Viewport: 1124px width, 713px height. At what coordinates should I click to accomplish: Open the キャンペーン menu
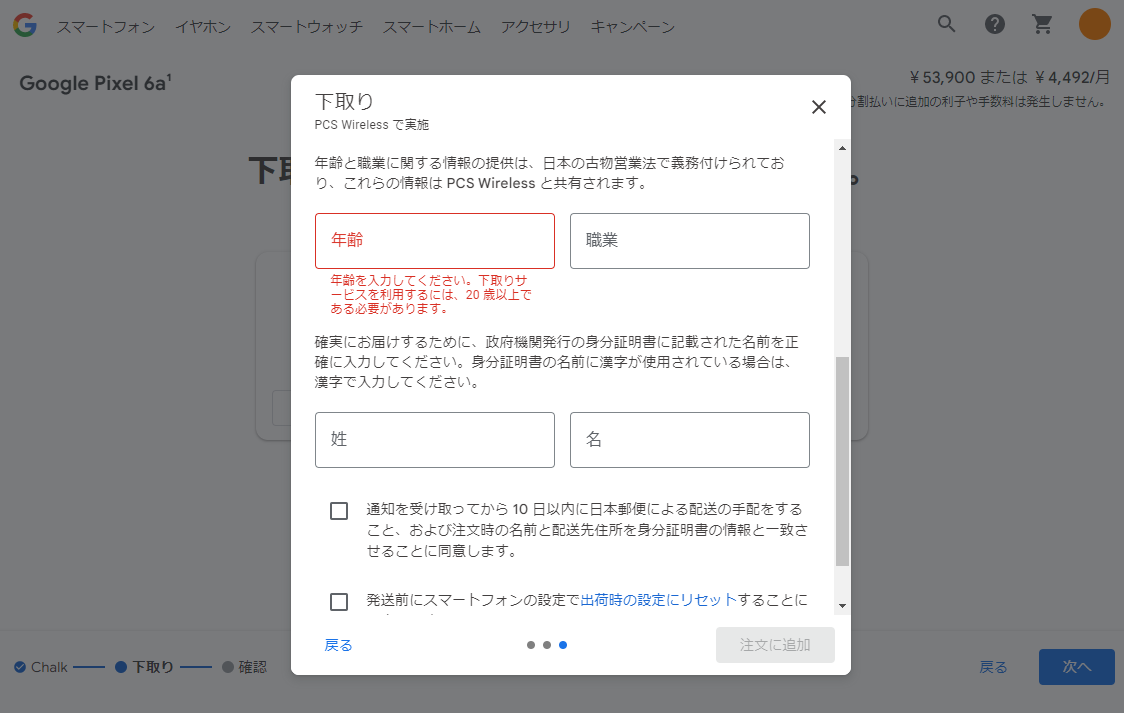click(x=632, y=27)
